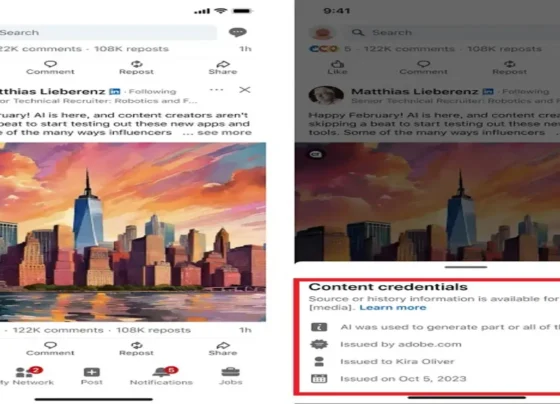Viewport: 560px width, 404px height.
Task: Open the city skyline image
Action: click(x=132, y=232)
